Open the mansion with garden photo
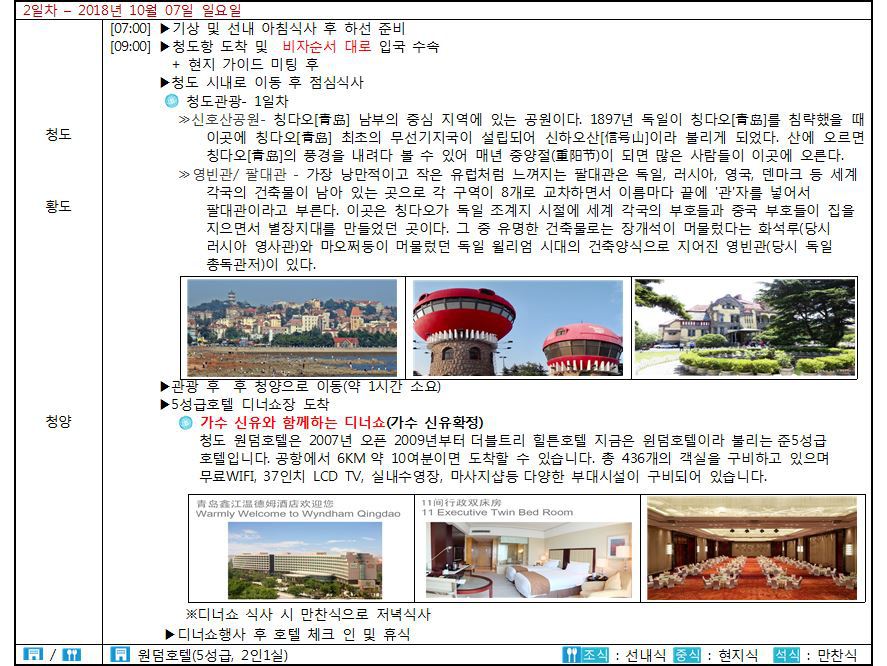The image size is (887, 666). [744, 328]
